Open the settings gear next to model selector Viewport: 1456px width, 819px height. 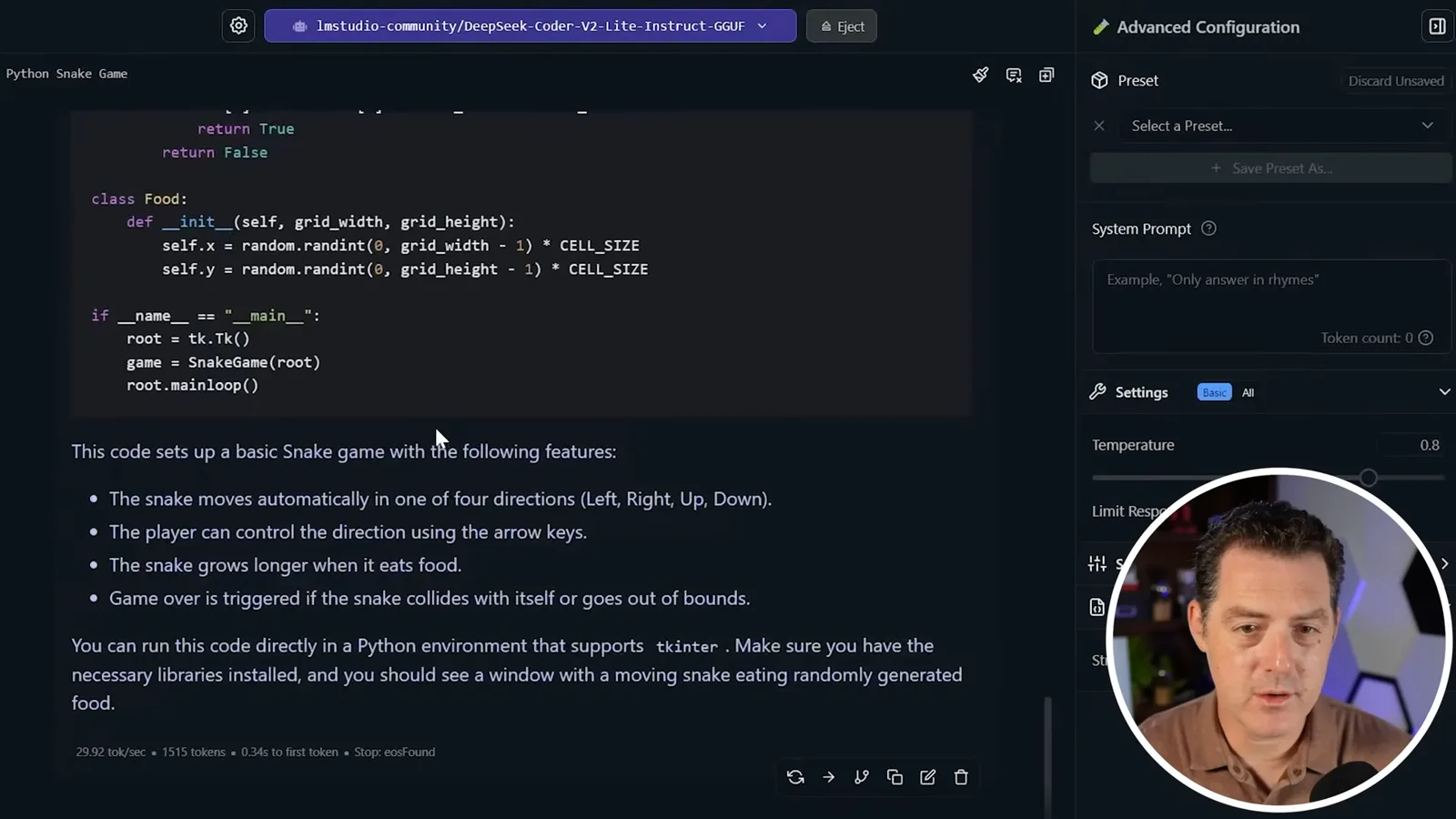[x=238, y=25]
